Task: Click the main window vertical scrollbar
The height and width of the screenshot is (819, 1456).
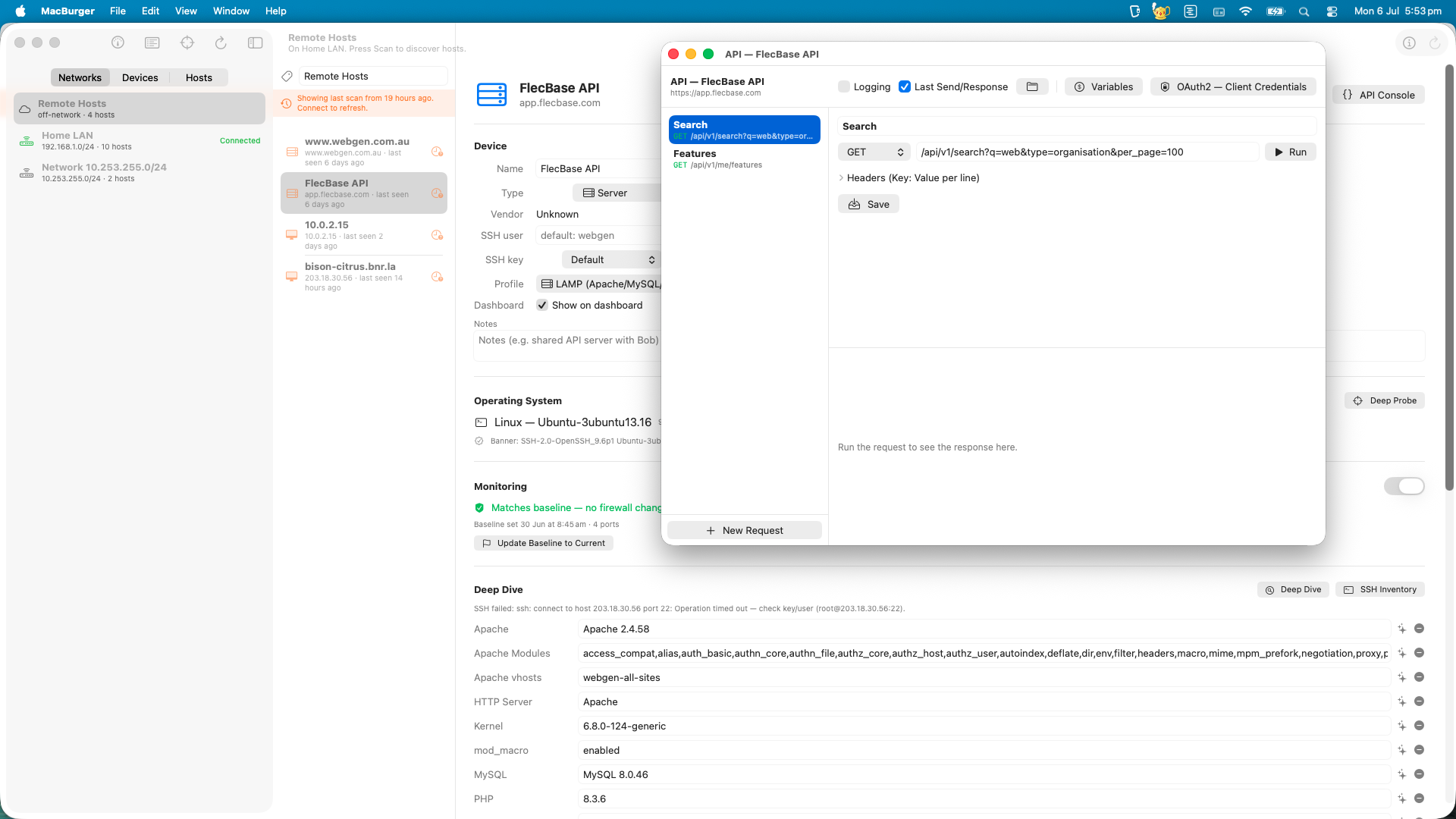Action: pos(1450,277)
